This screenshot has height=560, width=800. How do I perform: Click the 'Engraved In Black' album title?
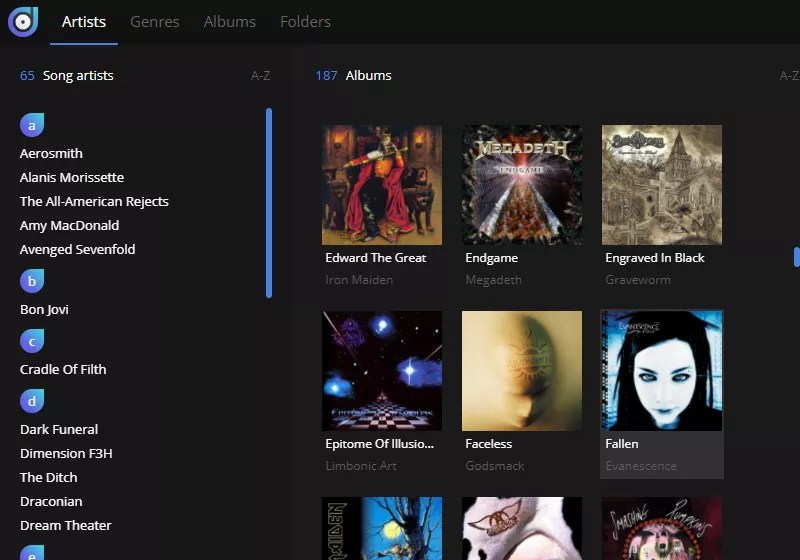click(x=655, y=258)
